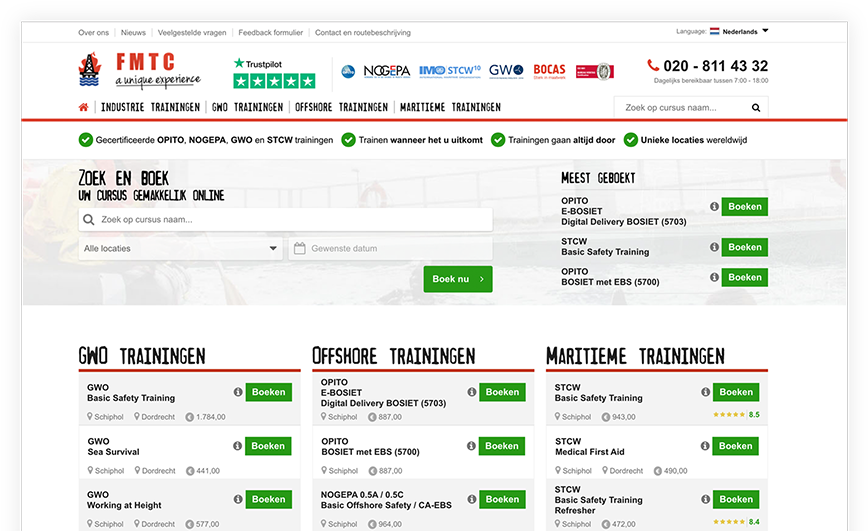Open the FMTC logo homepage link

coord(139,70)
